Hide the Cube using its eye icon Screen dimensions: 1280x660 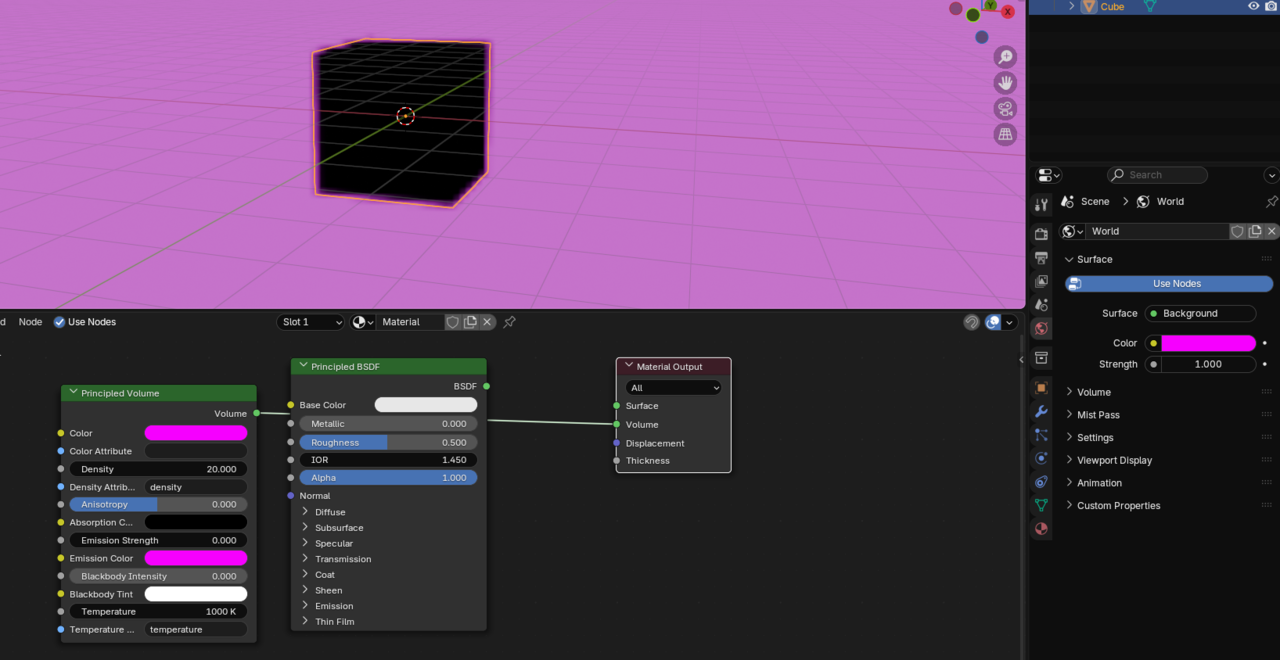click(x=1253, y=6)
